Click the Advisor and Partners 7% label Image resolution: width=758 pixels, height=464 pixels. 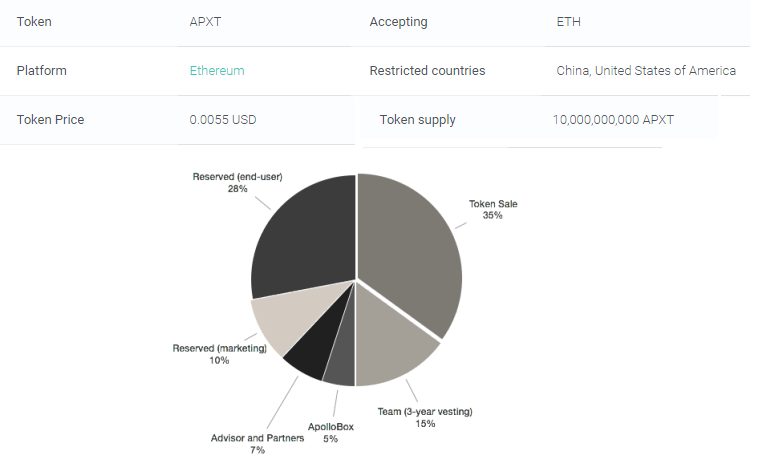[x=257, y=444]
